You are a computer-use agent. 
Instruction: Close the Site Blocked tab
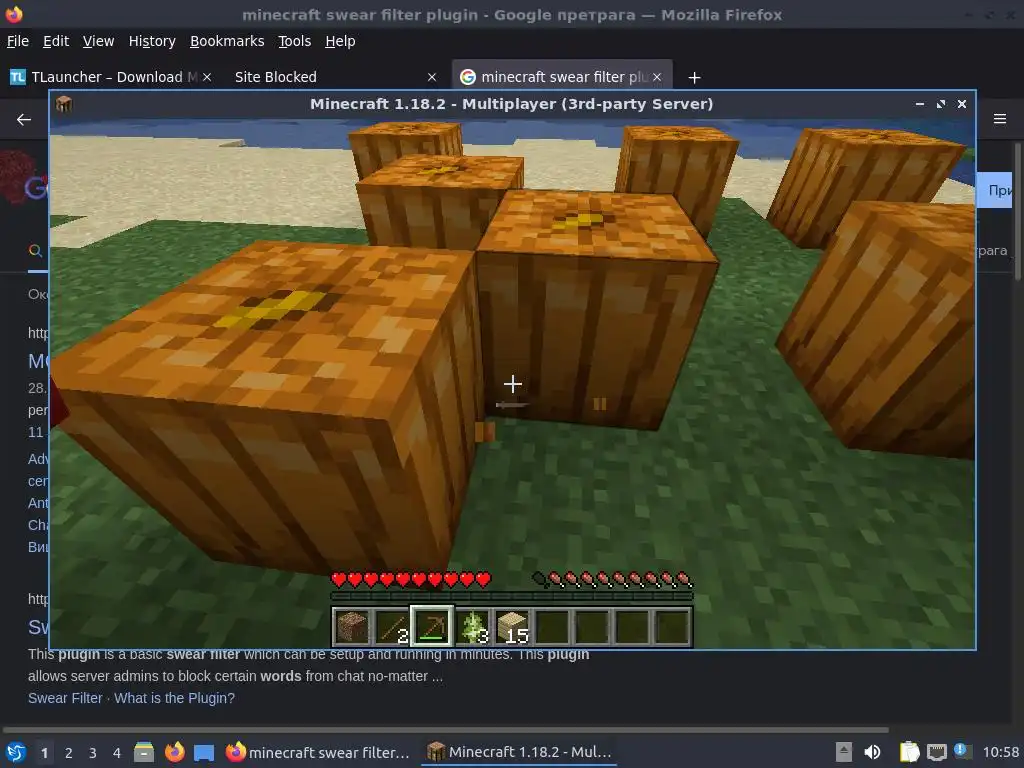point(432,77)
